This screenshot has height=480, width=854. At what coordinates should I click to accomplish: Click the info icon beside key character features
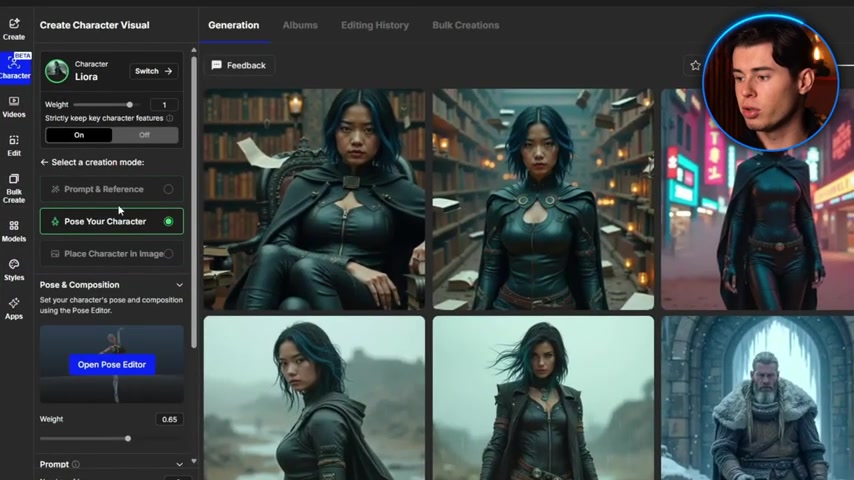pyautogui.click(x=170, y=118)
